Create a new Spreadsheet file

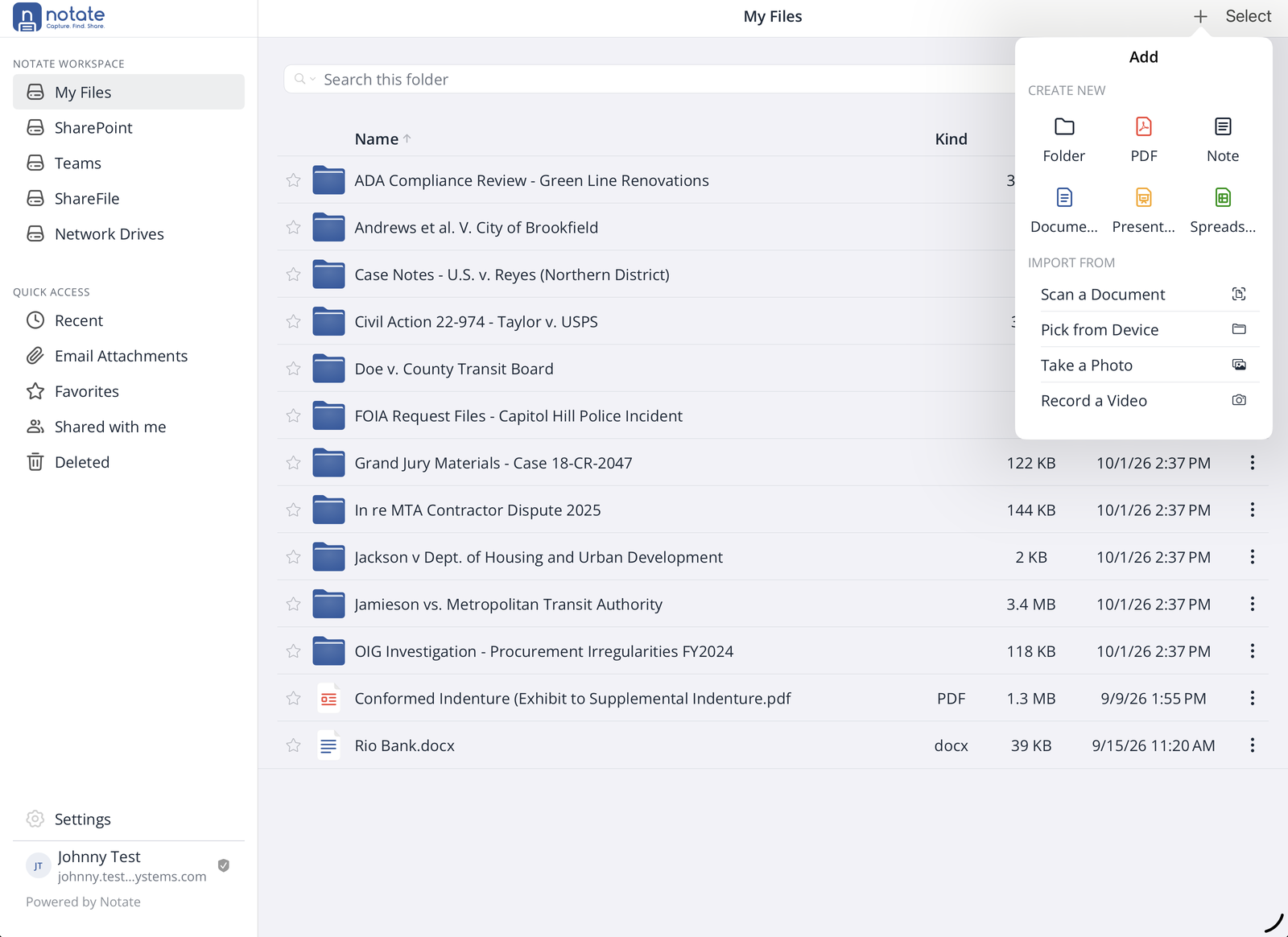(1222, 210)
